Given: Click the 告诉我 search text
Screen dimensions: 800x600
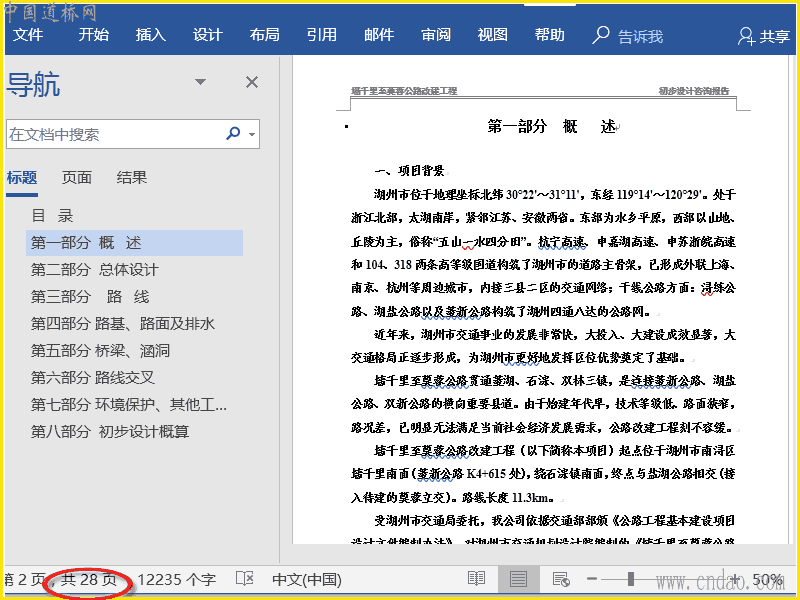Looking at the screenshot, I should coord(640,36).
